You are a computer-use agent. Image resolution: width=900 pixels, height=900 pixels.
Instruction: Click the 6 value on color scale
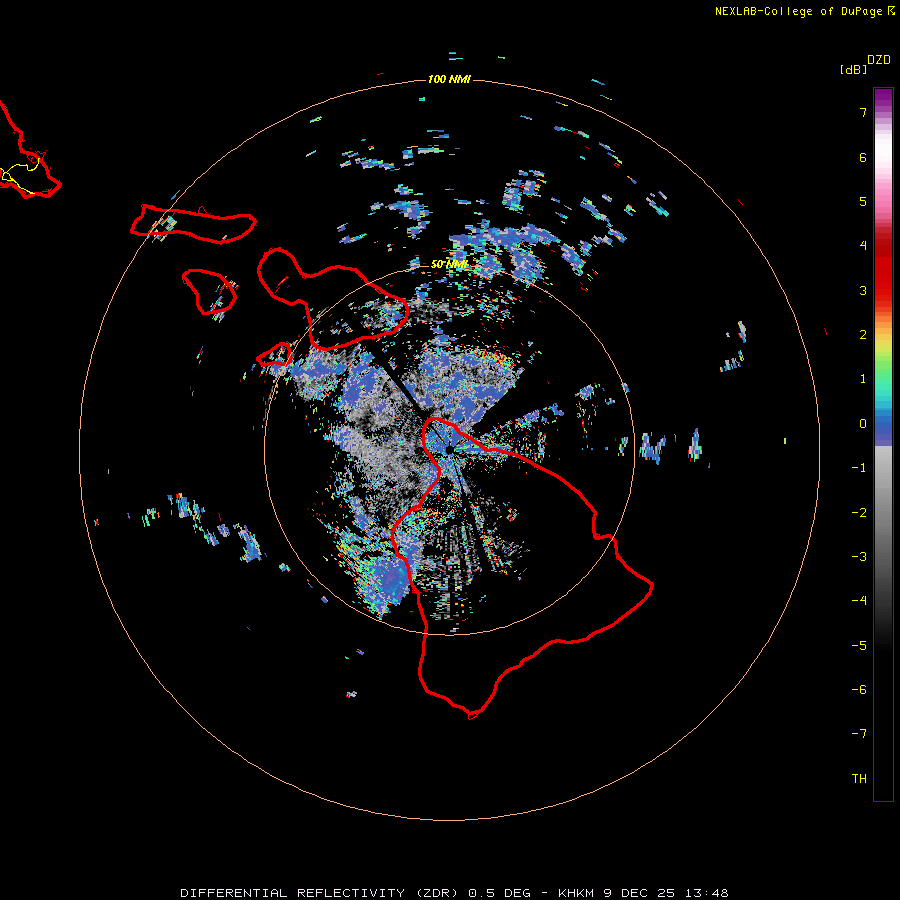[863, 157]
